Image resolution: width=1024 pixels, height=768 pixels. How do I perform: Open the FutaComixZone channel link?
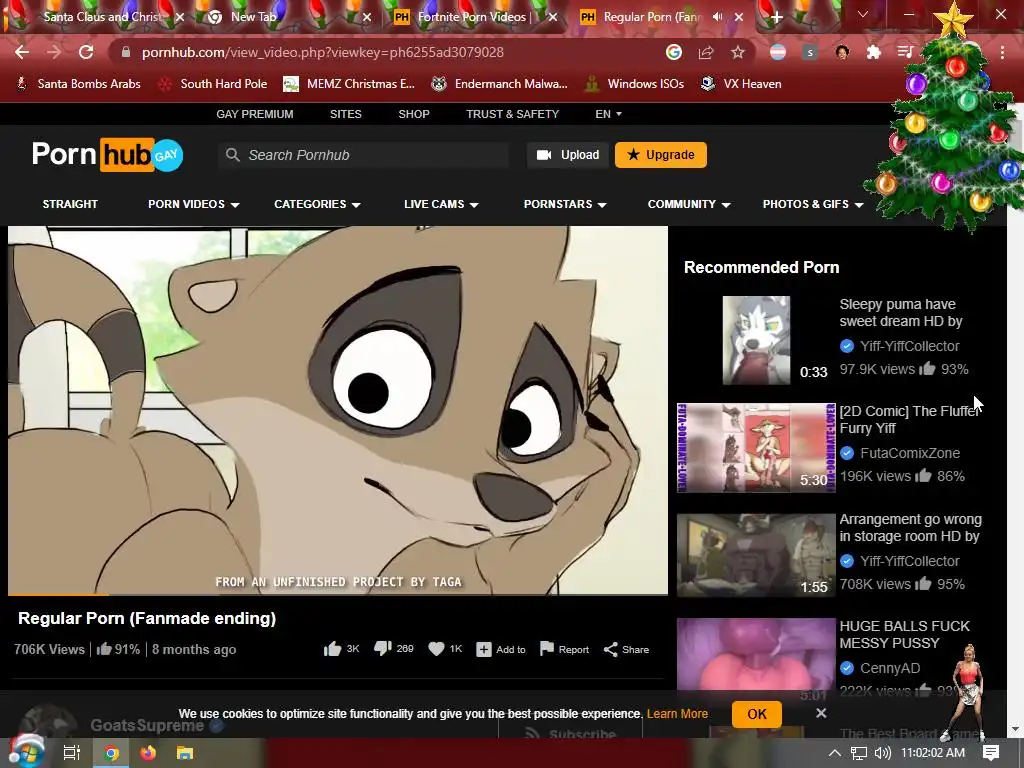click(910, 453)
